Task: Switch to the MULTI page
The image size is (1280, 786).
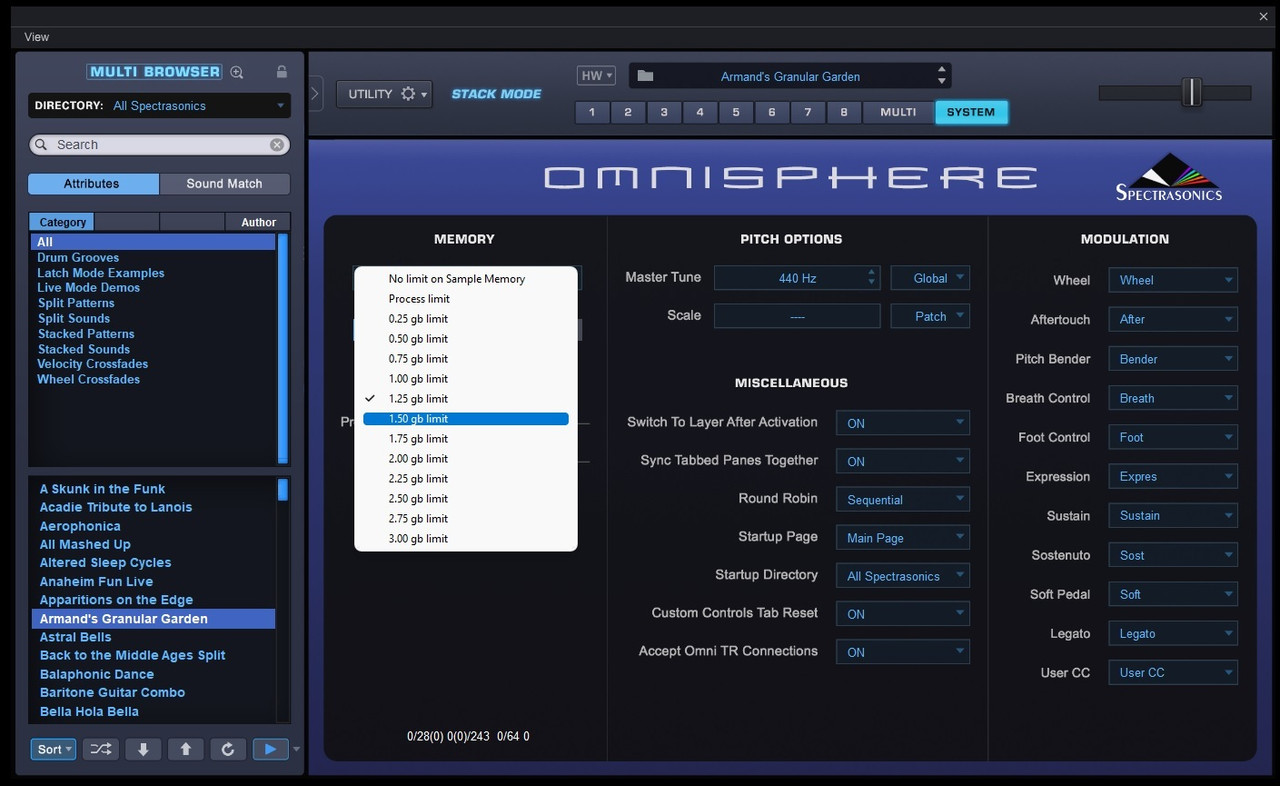Action: tap(898, 112)
